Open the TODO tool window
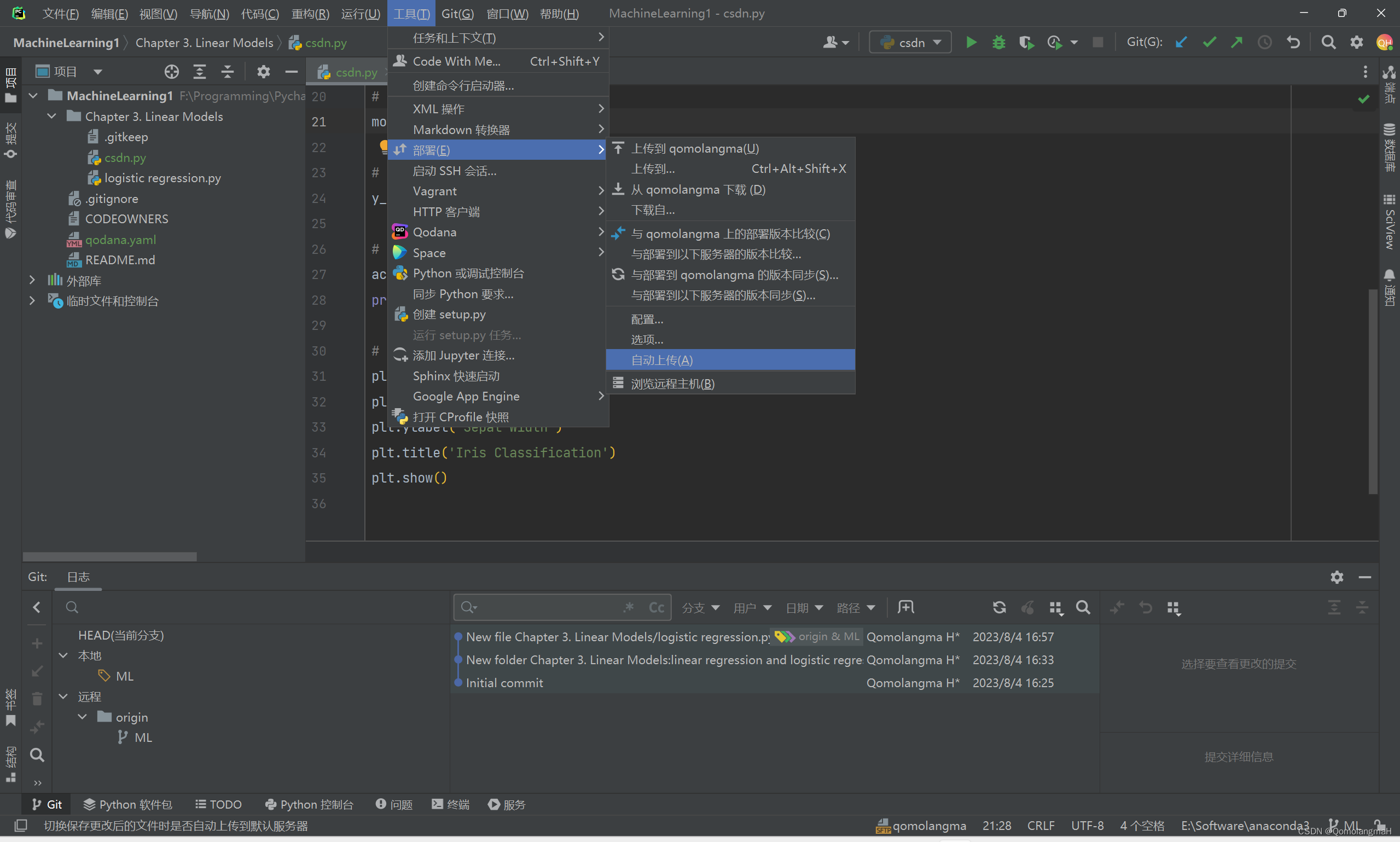 pyautogui.click(x=218, y=805)
